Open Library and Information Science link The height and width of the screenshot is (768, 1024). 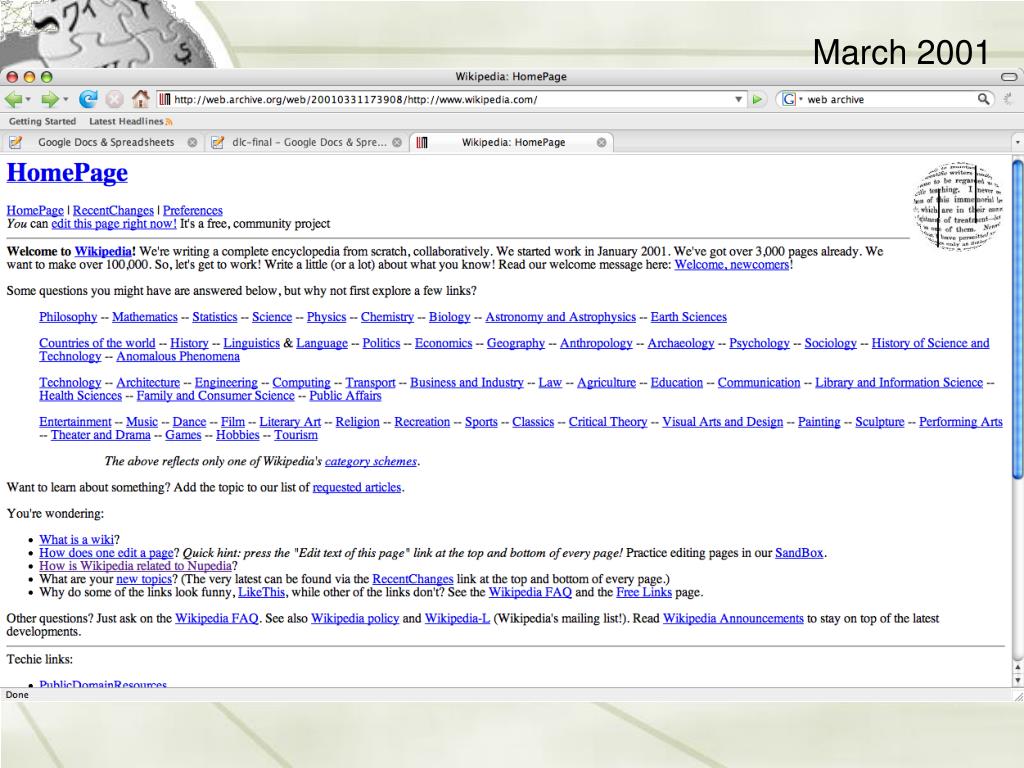pyautogui.click(x=899, y=383)
